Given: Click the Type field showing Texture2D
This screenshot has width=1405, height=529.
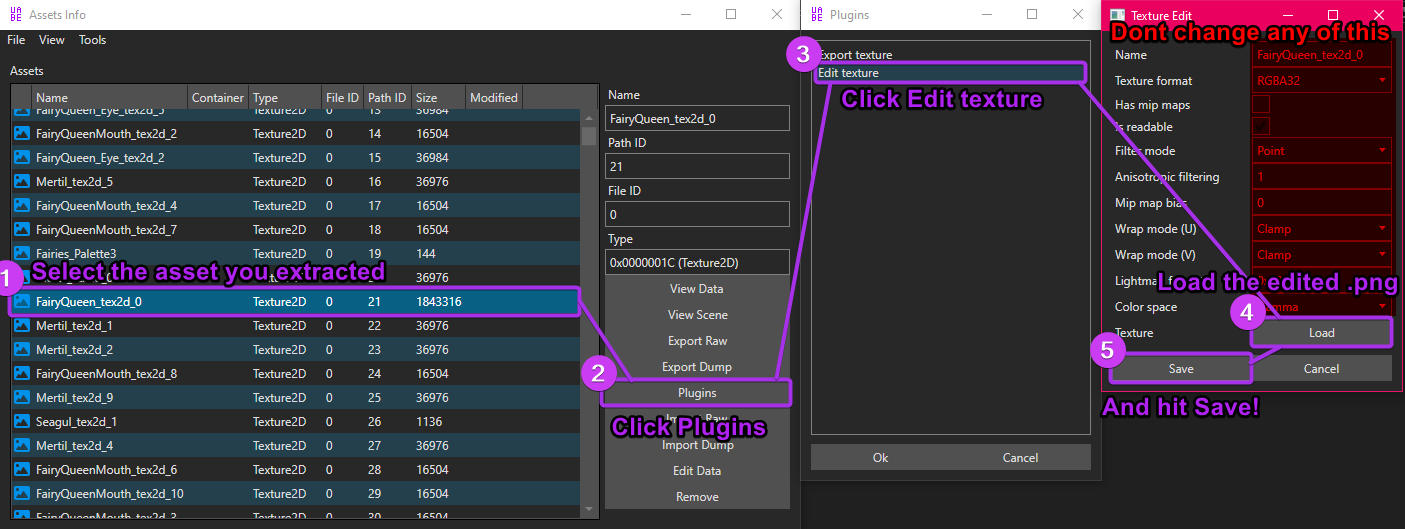Looking at the screenshot, I should tap(697, 262).
